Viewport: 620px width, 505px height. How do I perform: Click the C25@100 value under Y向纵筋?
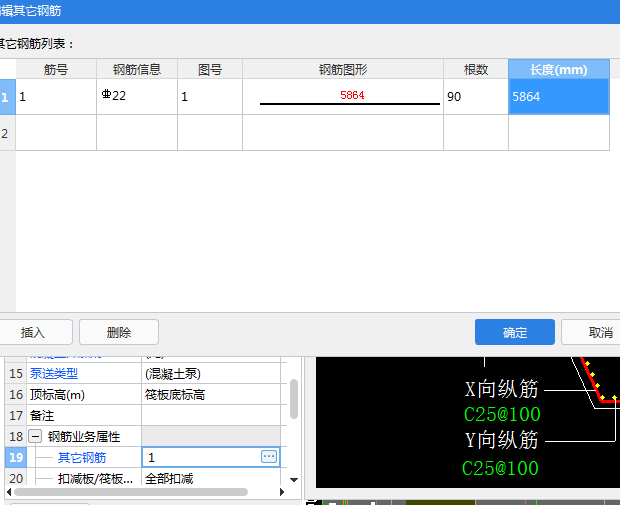click(500, 468)
